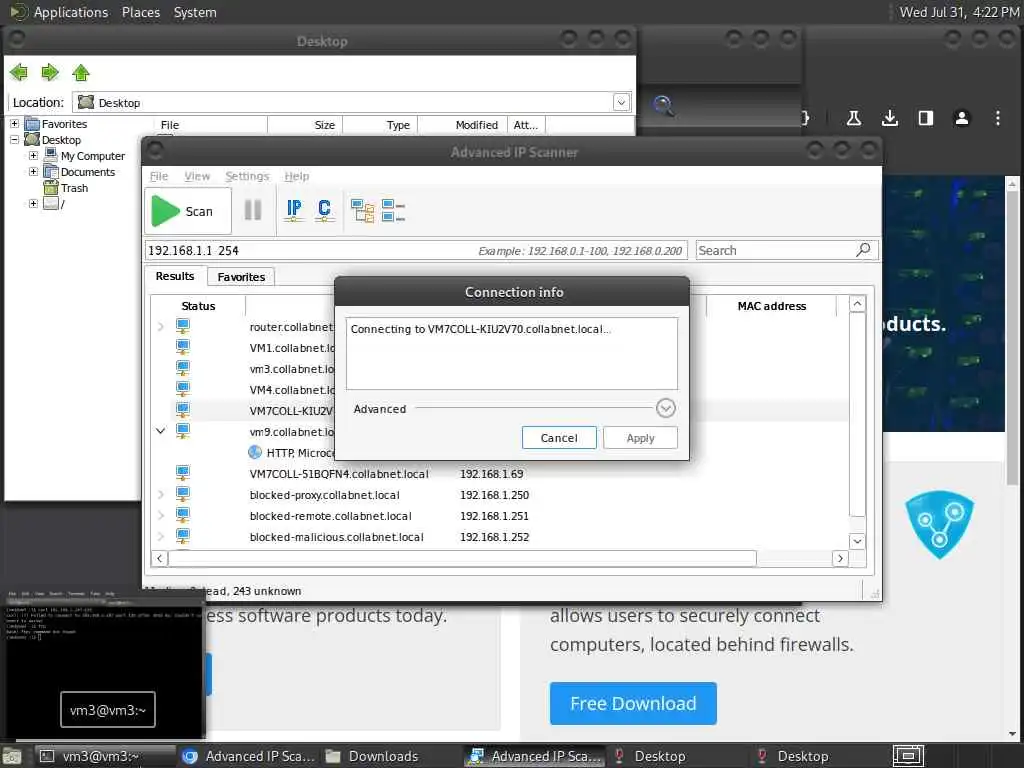Pause the scan in Advanced IP Scanner
Viewport: 1024px width, 768px height.
point(253,210)
